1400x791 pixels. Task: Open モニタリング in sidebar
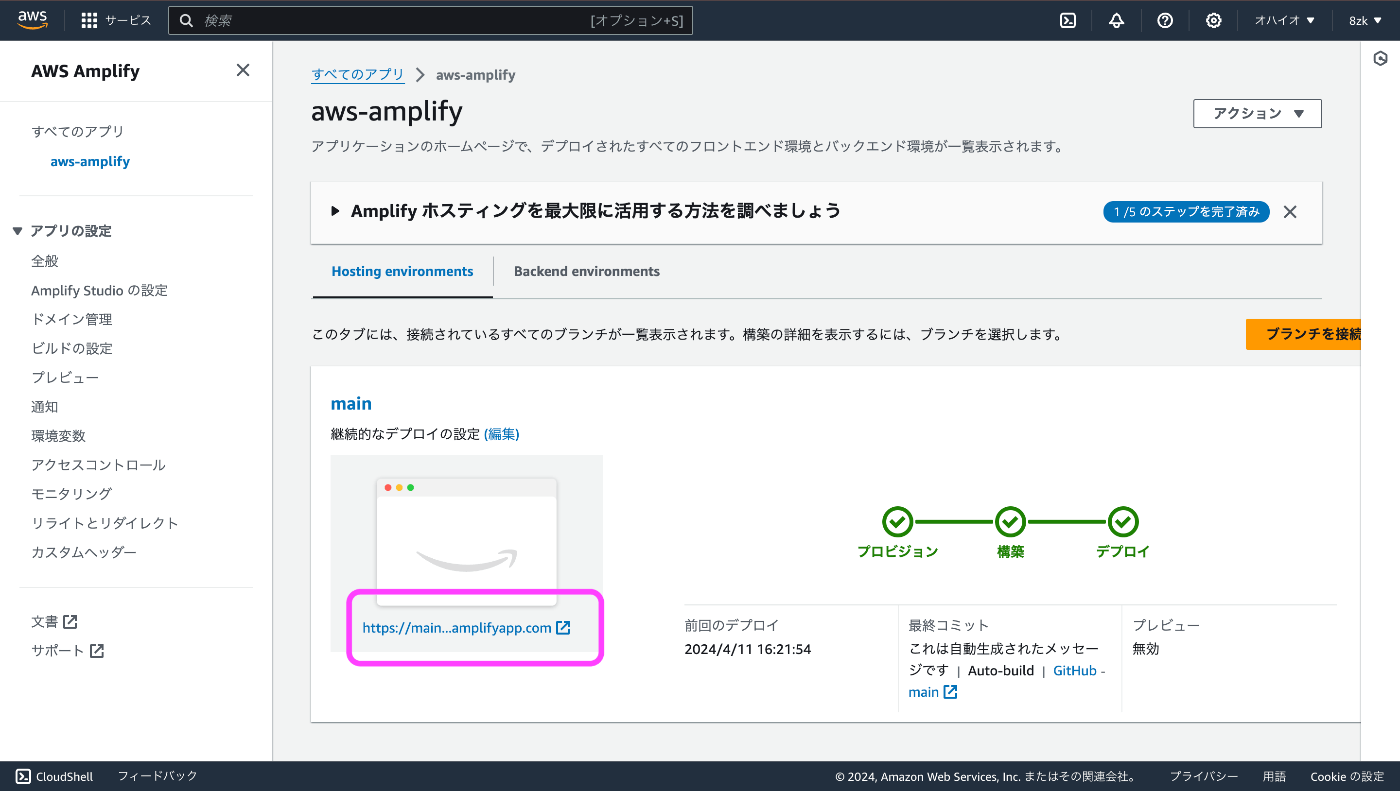(x=72, y=493)
